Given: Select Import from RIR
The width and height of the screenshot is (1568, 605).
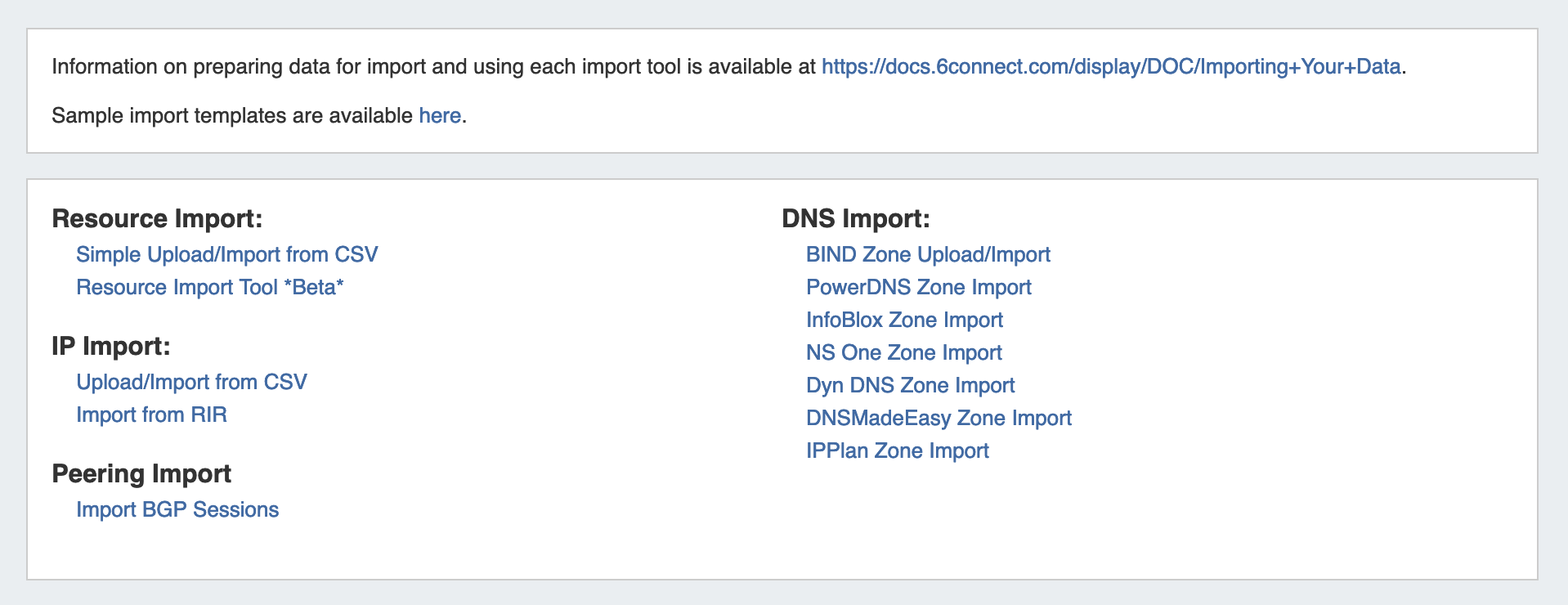Looking at the screenshot, I should pyautogui.click(x=151, y=415).
